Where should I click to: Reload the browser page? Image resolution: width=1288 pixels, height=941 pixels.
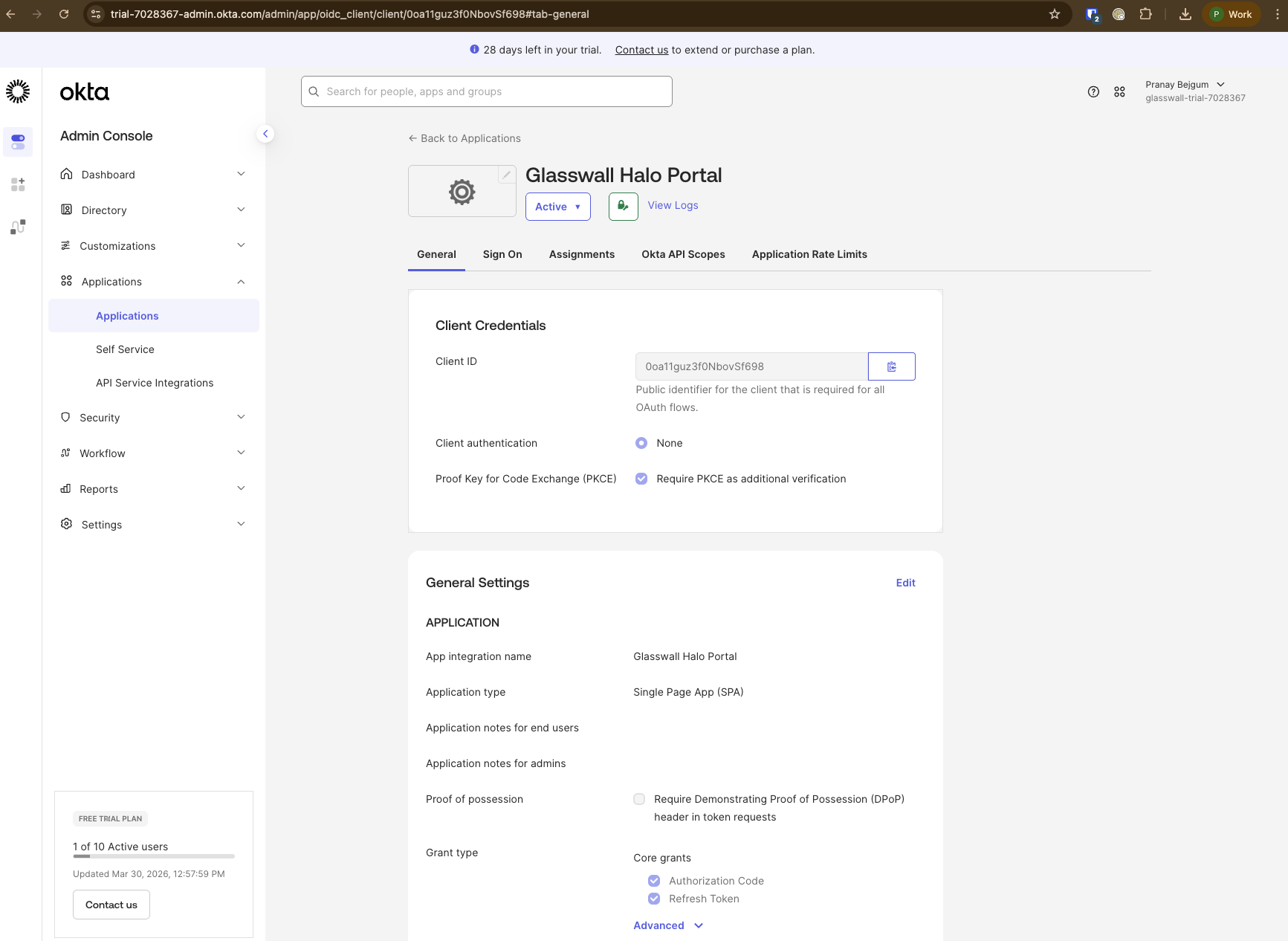pos(64,14)
